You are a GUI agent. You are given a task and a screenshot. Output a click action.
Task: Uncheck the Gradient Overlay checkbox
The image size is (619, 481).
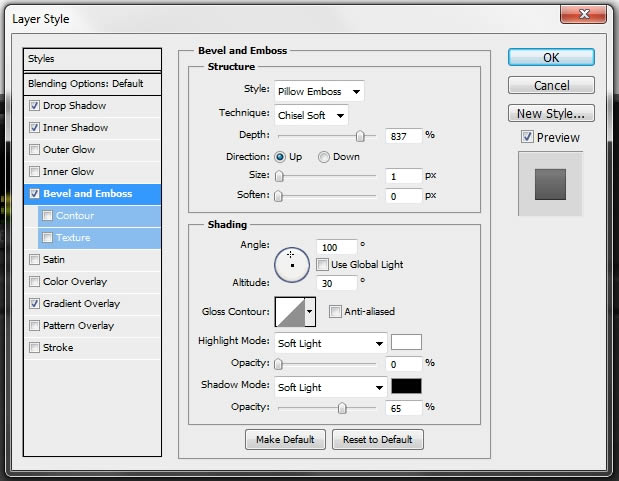(34, 303)
